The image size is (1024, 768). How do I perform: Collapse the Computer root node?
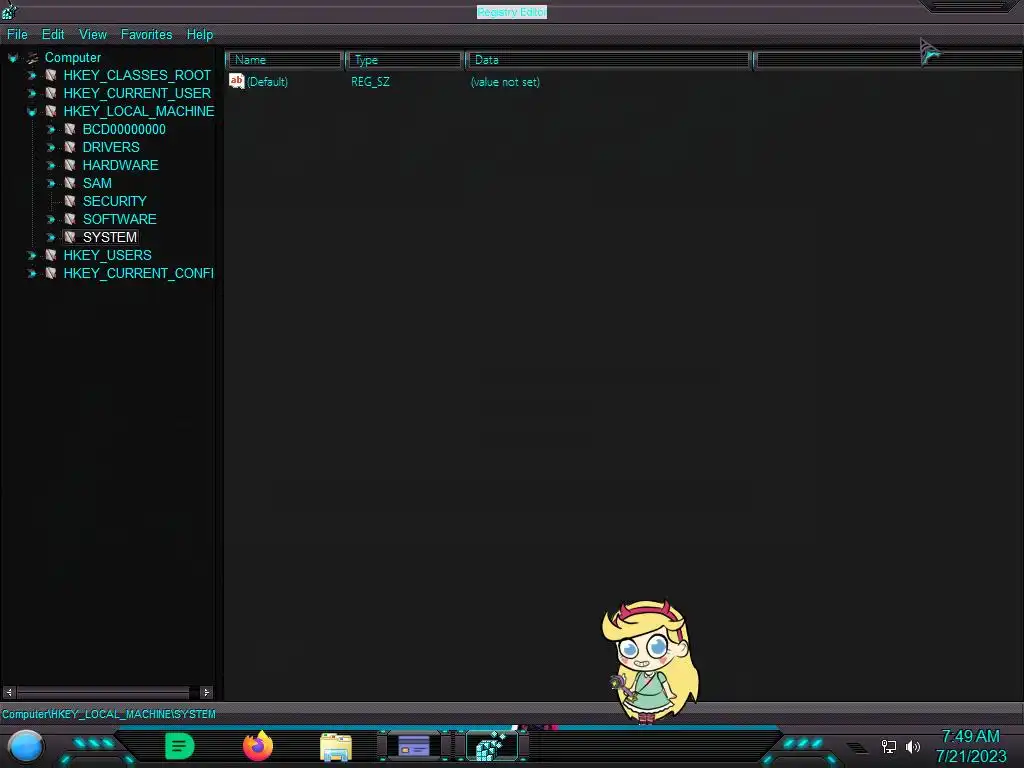click(12, 58)
